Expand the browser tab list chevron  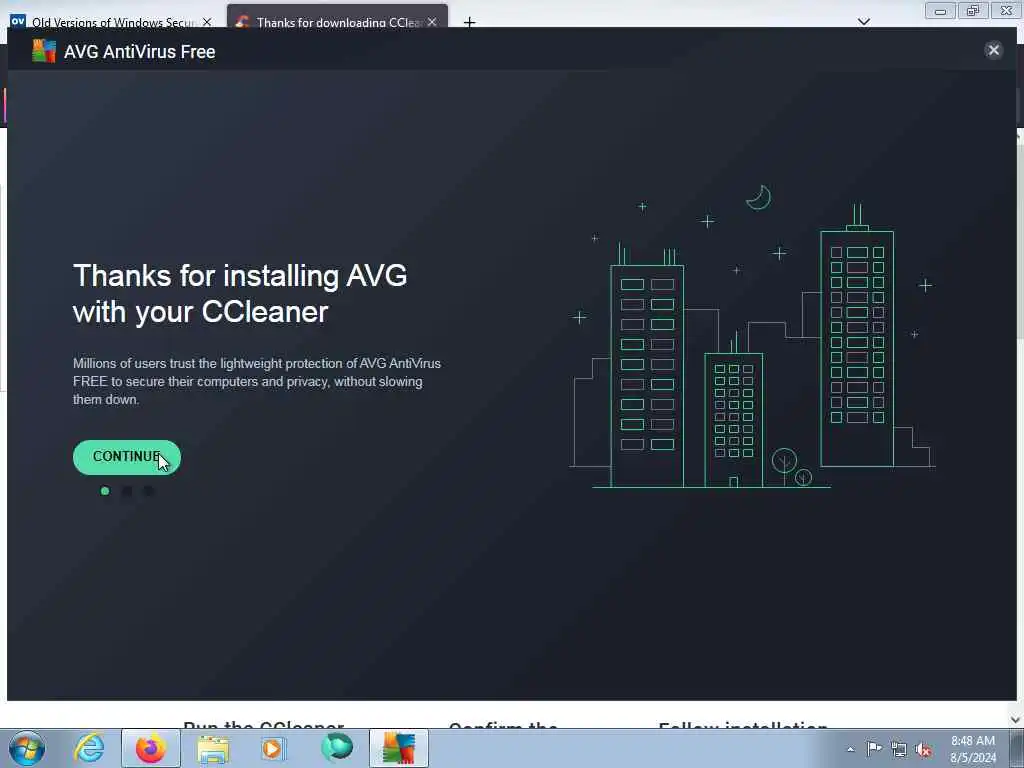point(863,22)
